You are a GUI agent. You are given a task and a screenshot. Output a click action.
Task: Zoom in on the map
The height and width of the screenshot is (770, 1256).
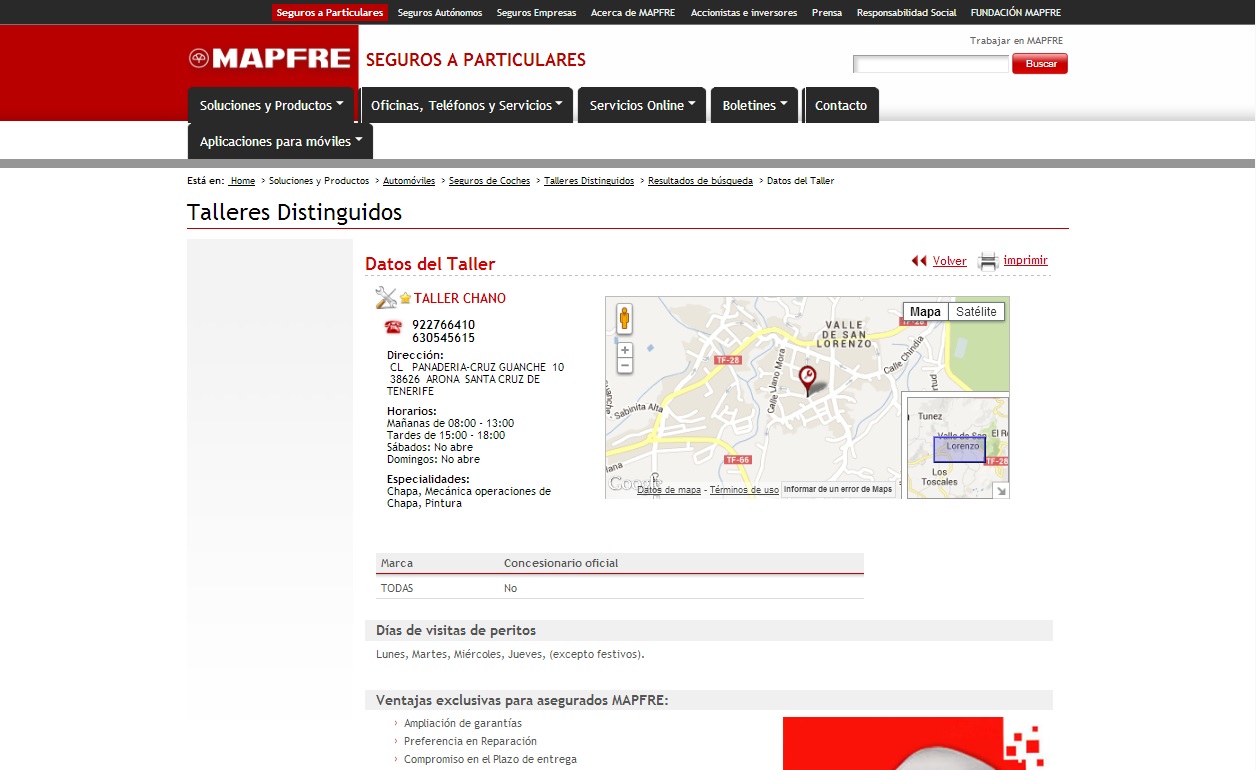[x=625, y=350]
